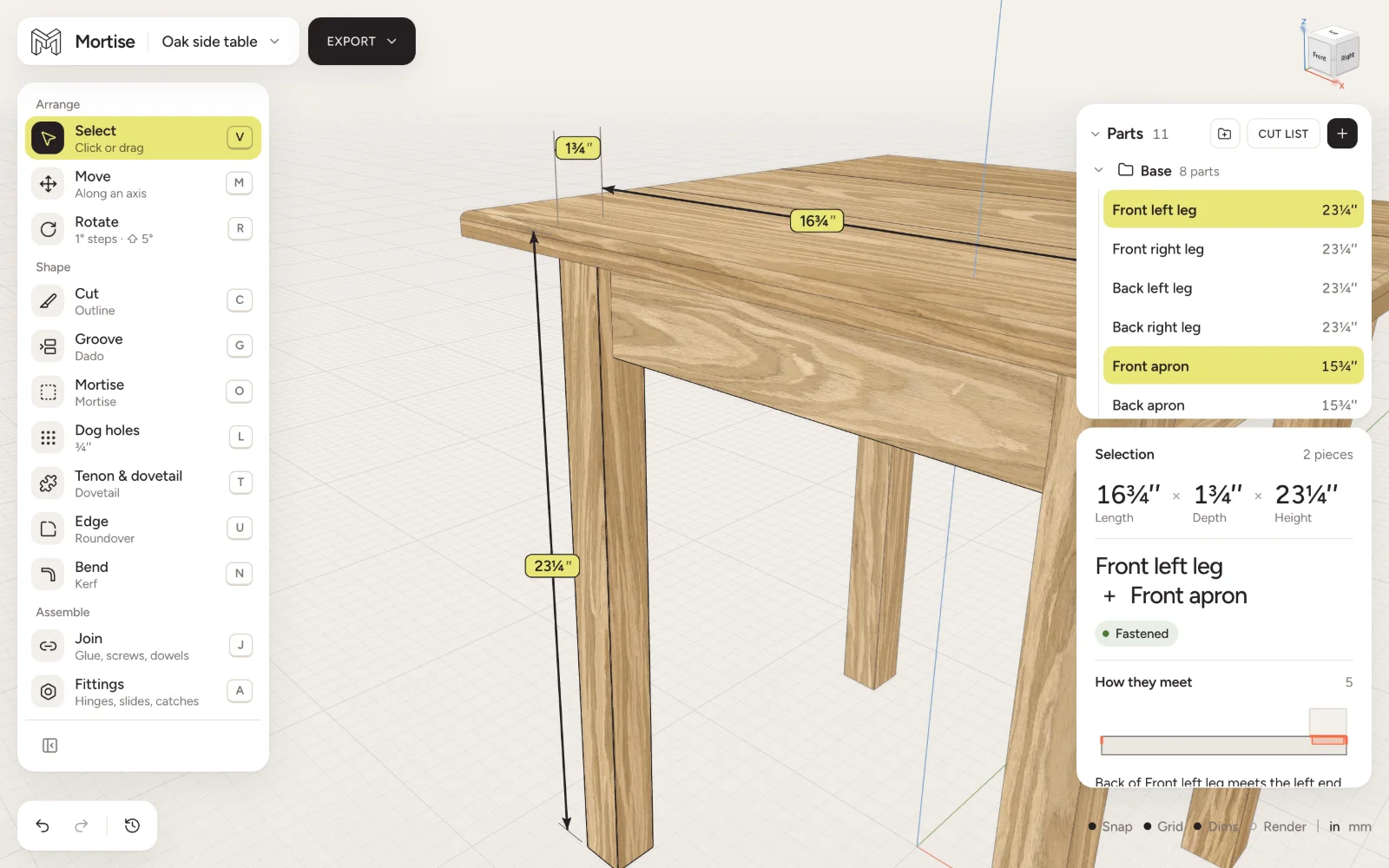Viewport: 1389px width, 868px height.
Task: Activate the Mortise tool
Action: [143, 392]
